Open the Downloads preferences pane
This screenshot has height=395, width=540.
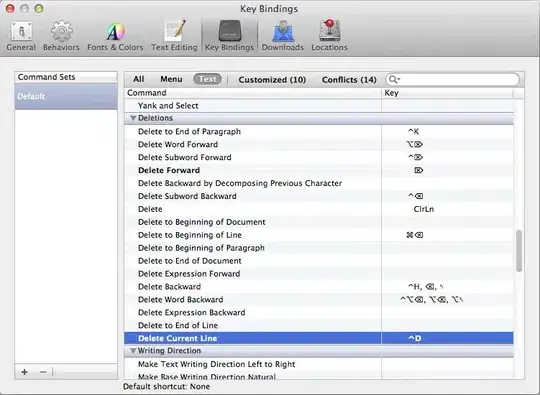click(x=283, y=36)
